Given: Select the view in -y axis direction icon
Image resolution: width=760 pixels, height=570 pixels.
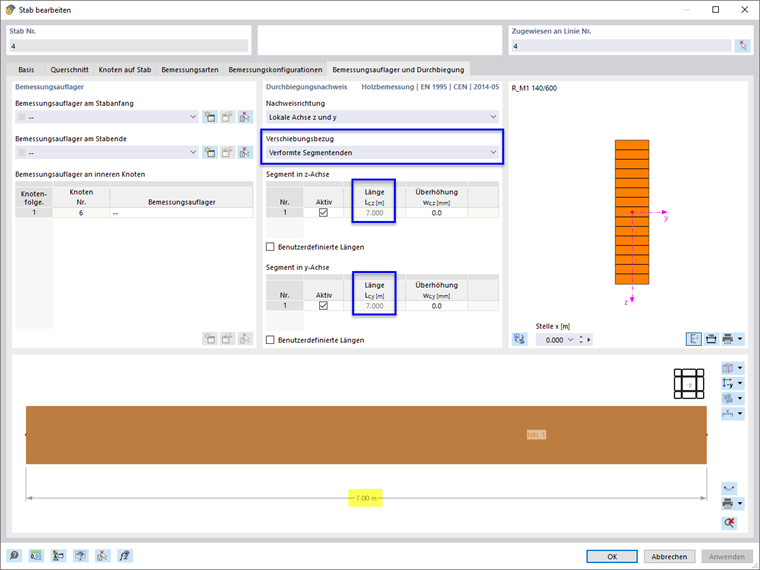Looking at the screenshot, I should click(728, 383).
